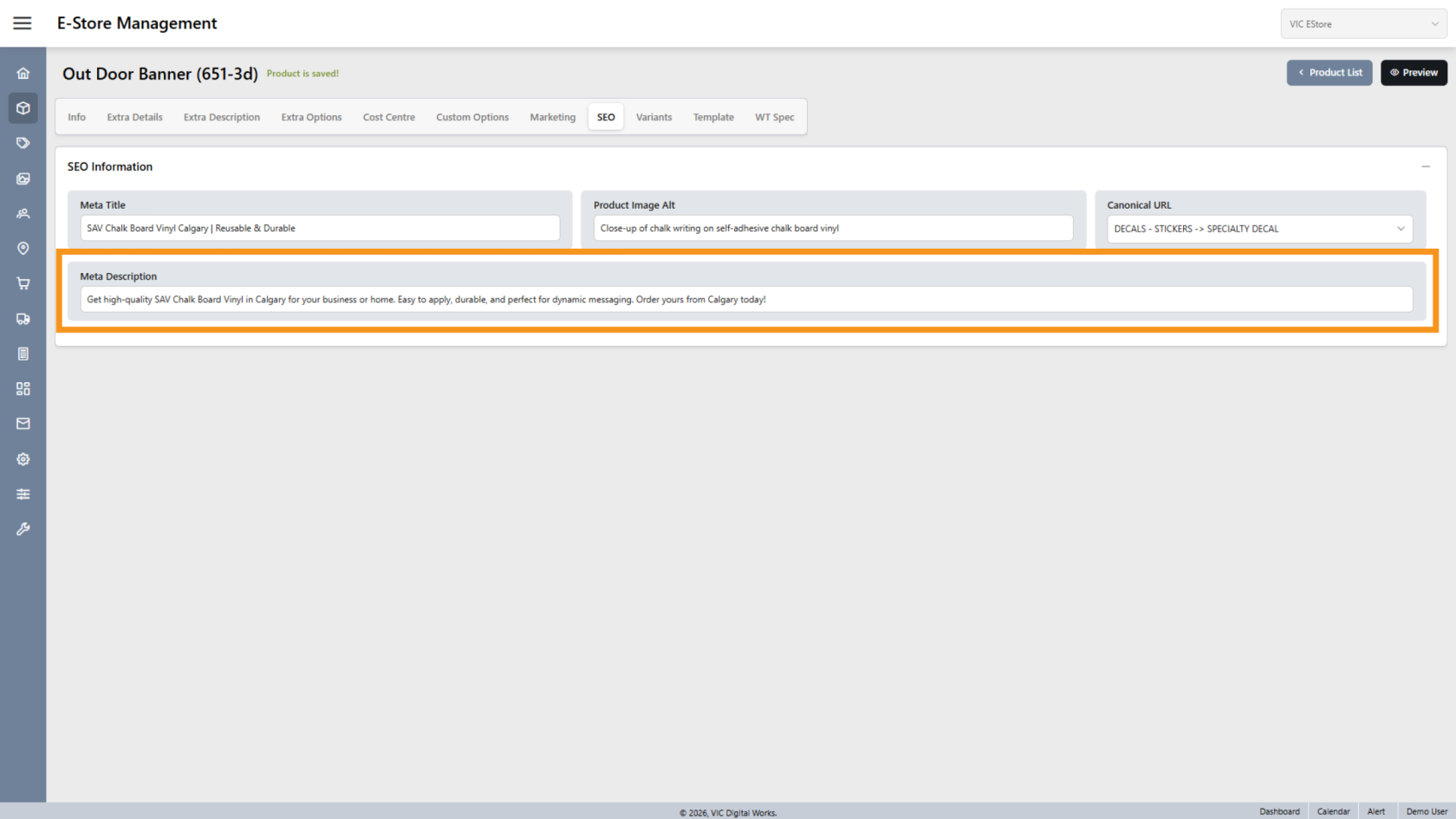
Task: Click the location pin sidebar icon
Action: click(x=23, y=249)
